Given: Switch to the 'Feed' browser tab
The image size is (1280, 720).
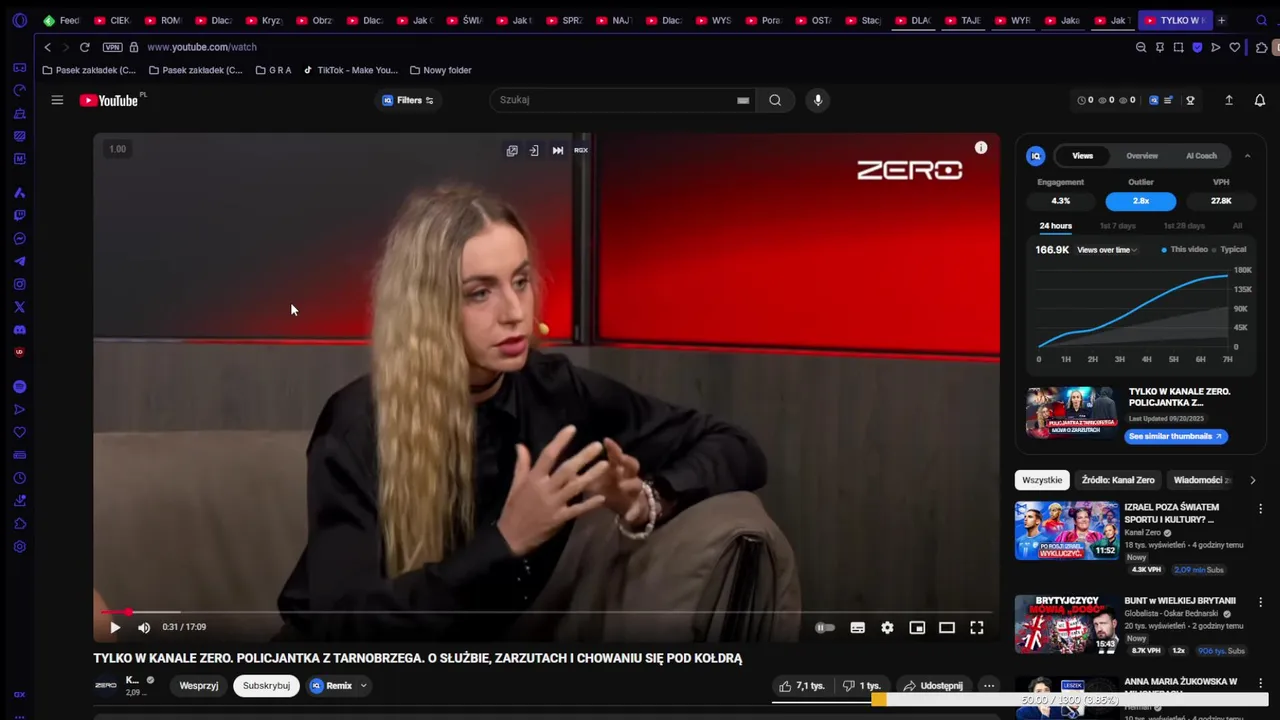Looking at the screenshot, I should [x=61, y=20].
